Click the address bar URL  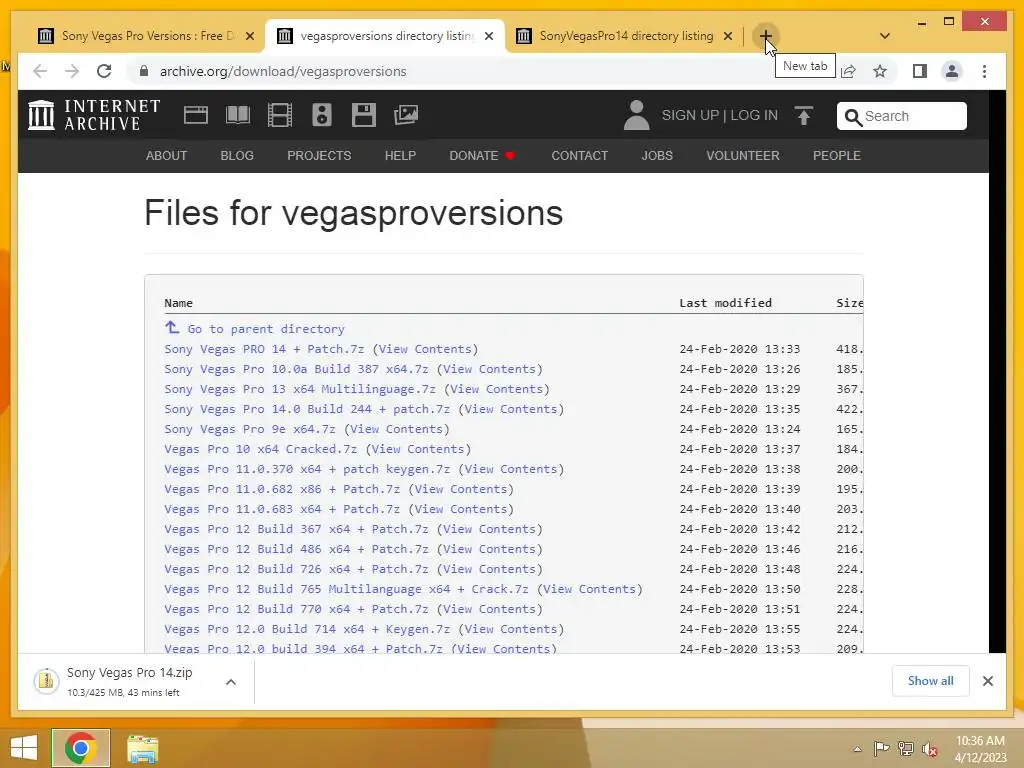pyautogui.click(x=283, y=71)
